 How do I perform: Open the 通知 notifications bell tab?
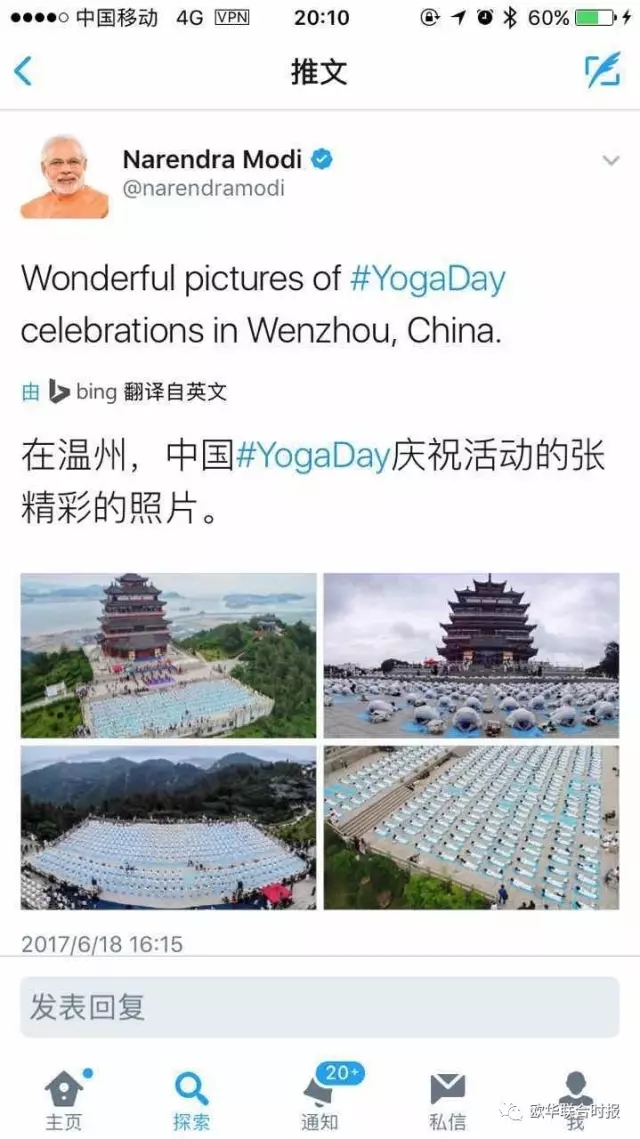point(320,1097)
